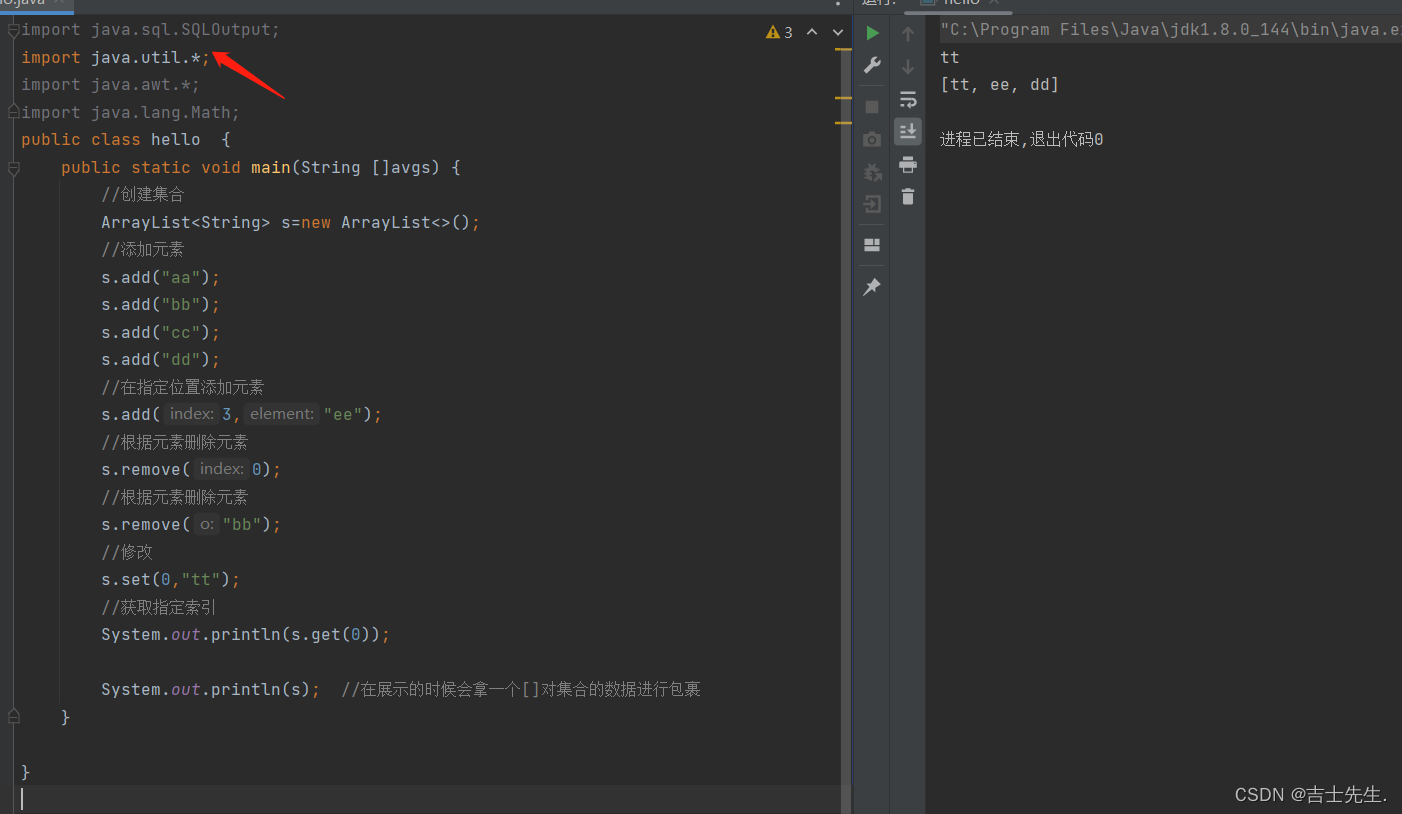Click the s.add("aa") line
This screenshot has height=814, width=1402.
[x=160, y=277]
